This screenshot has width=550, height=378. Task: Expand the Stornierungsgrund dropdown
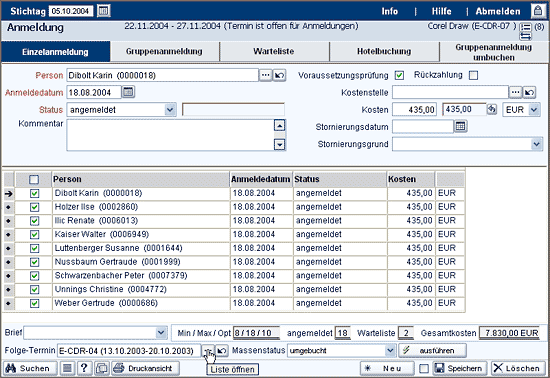pos(536,144)
